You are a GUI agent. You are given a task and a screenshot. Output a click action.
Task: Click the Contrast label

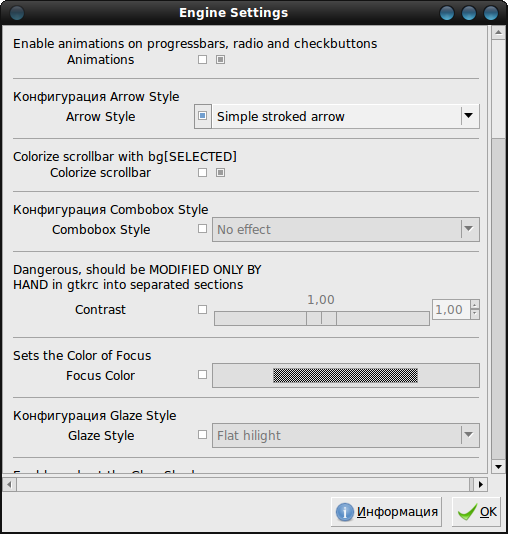[x=100, y=310]
